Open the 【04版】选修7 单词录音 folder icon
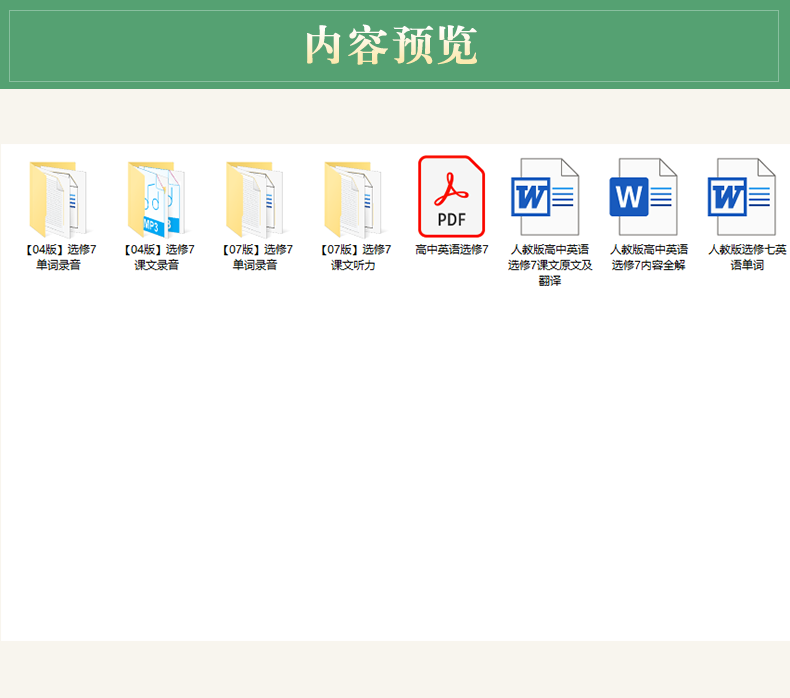The image size is (790, 698). coord(58,199)
